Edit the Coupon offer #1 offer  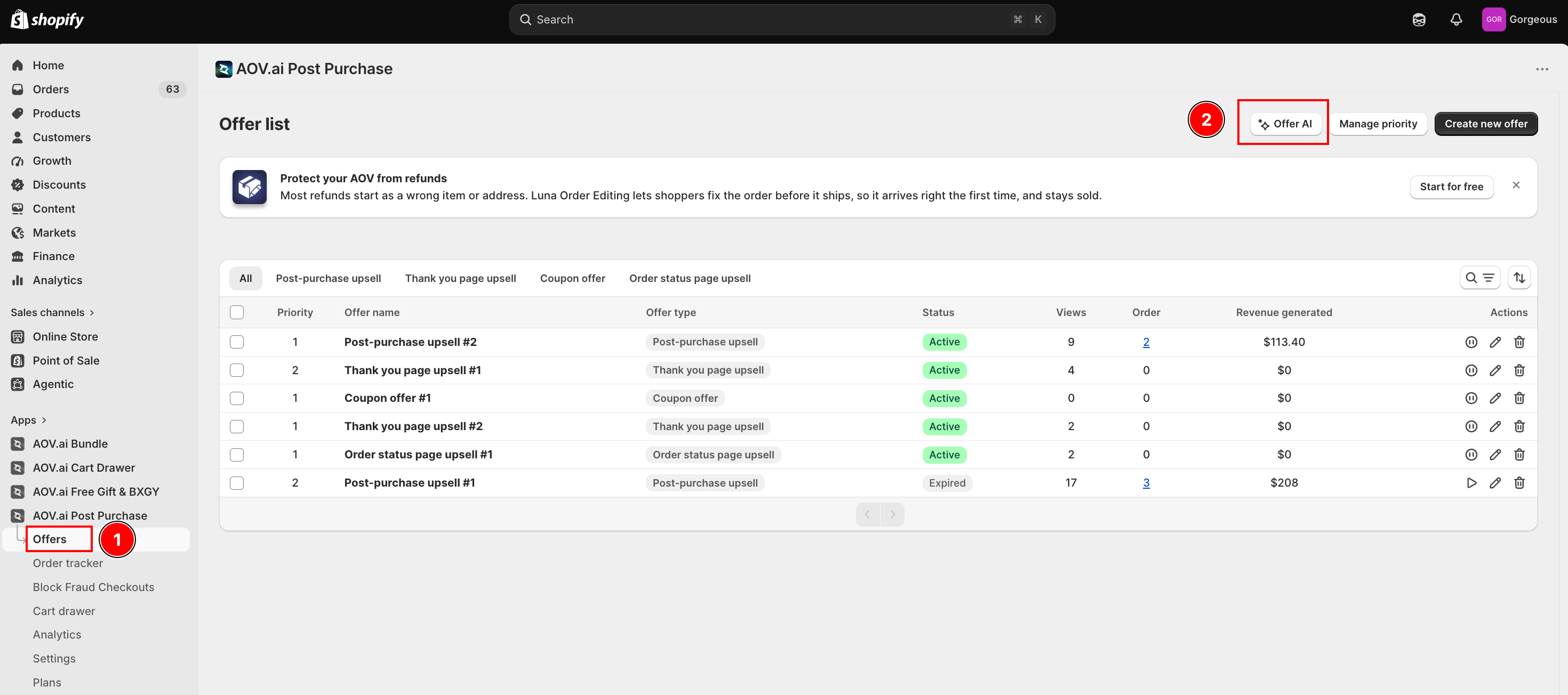coord(1495,398)
